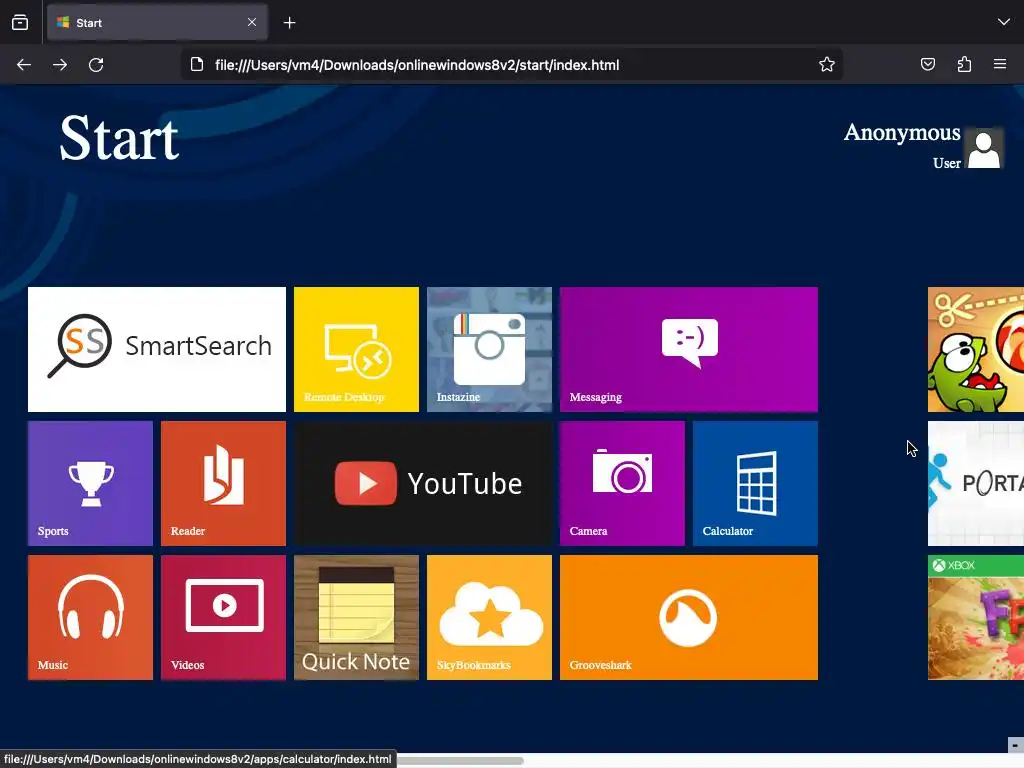Screen dimensions: 1024x768
Task: Open the browser hamburger menu
Action: pyautogui.click(x=1000, y=64)
